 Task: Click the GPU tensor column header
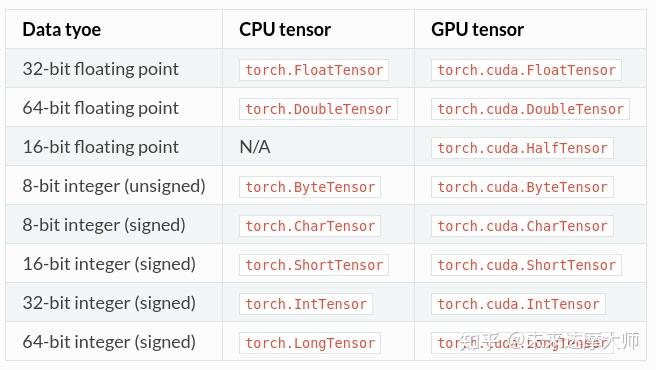(x=477, y=30)
